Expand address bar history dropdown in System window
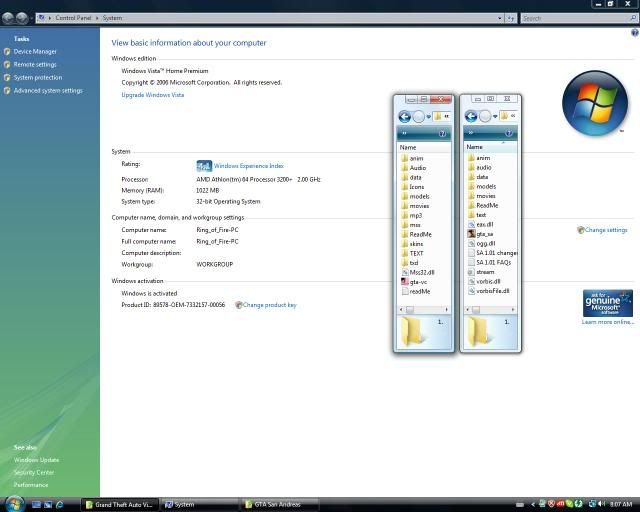 tap(500, 18)
